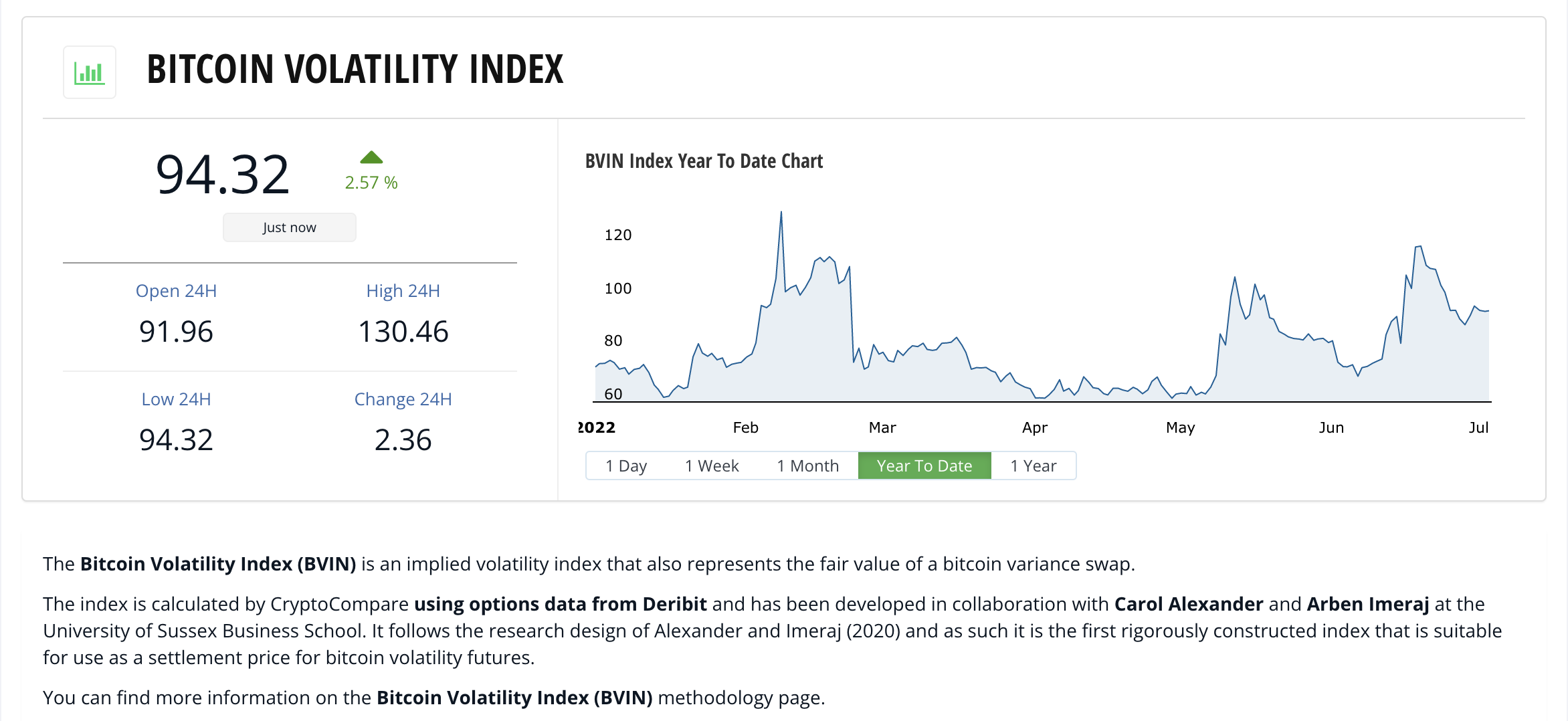Screen dimensions: 1568x721
Task: Click the 60 y-axis value
Action: point(613,394)
